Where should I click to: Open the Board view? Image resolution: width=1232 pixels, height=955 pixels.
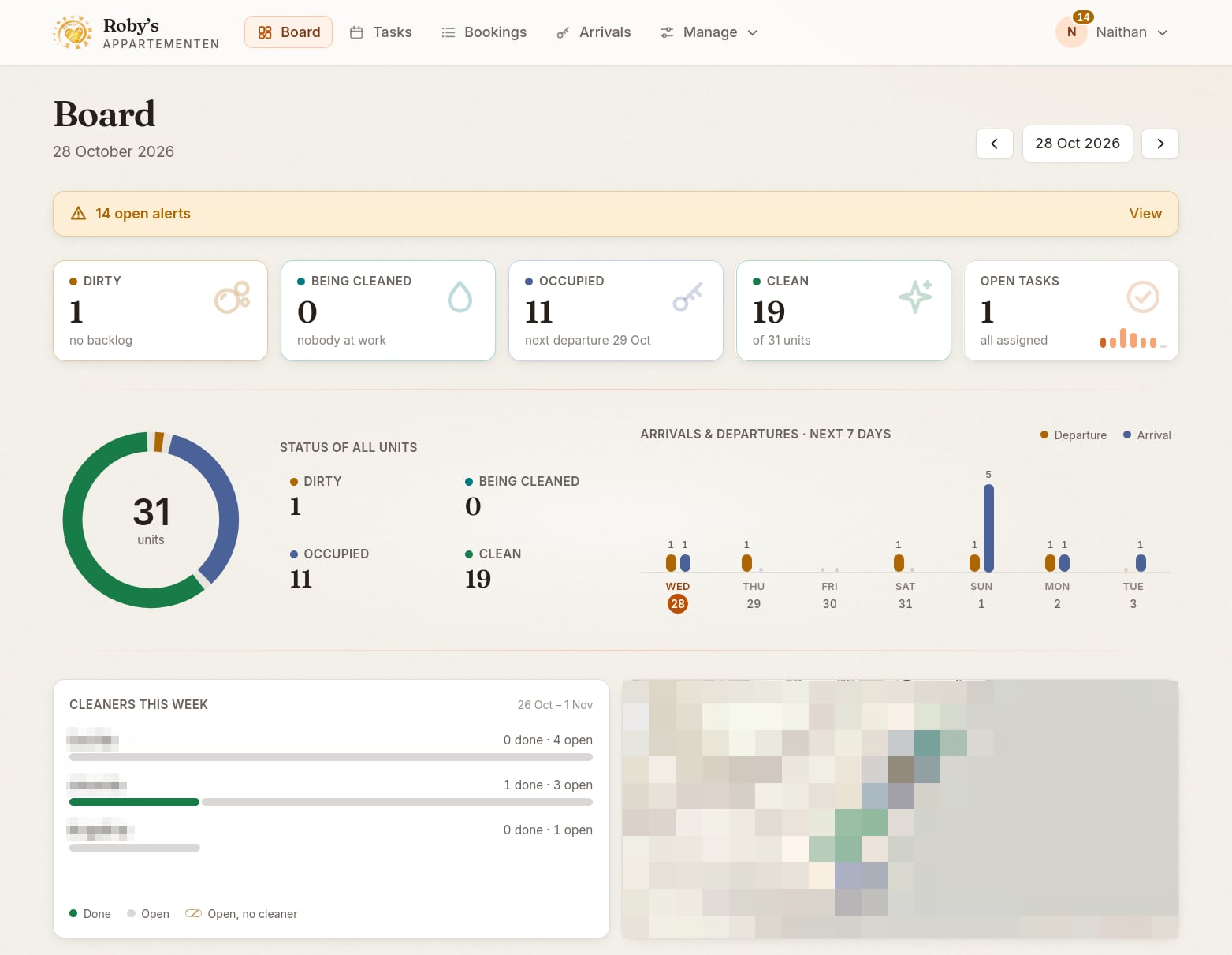coord(288,32)
